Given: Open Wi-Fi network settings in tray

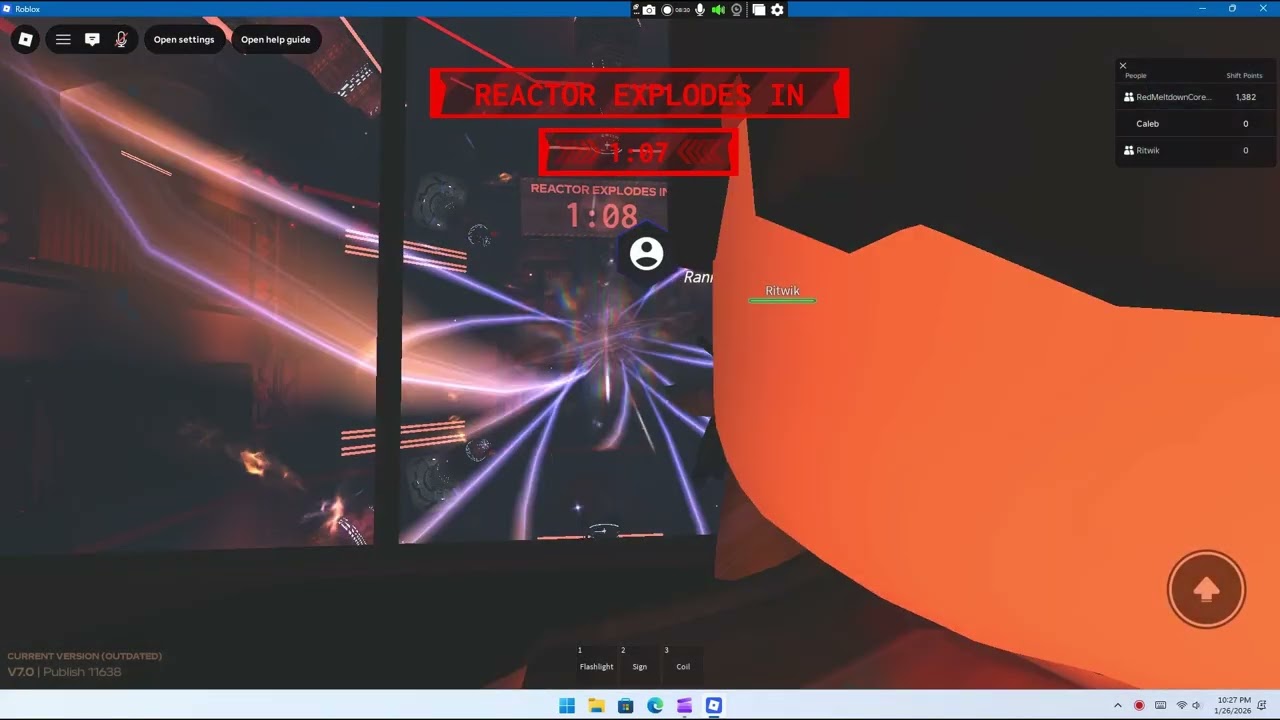Looking at the screenshot, I should [1182, 705].
